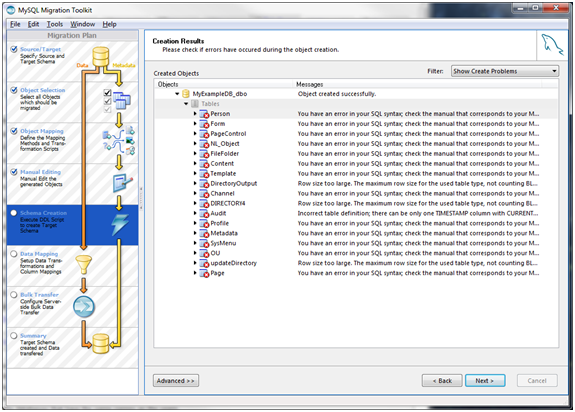Click the MySQL dolphin logo

pyautogui.click(x=552, y=45)
